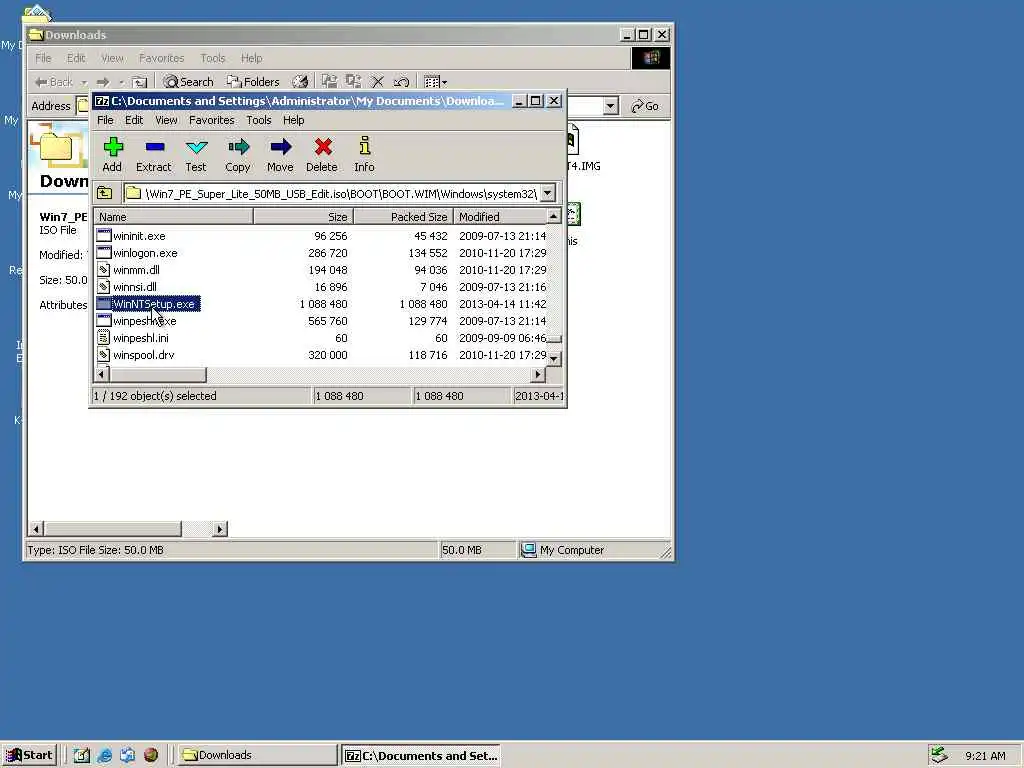Select winnsi.dll in the file list
Image resolution: width=1024 pixels, height=768 pixels.
[135, 287]
